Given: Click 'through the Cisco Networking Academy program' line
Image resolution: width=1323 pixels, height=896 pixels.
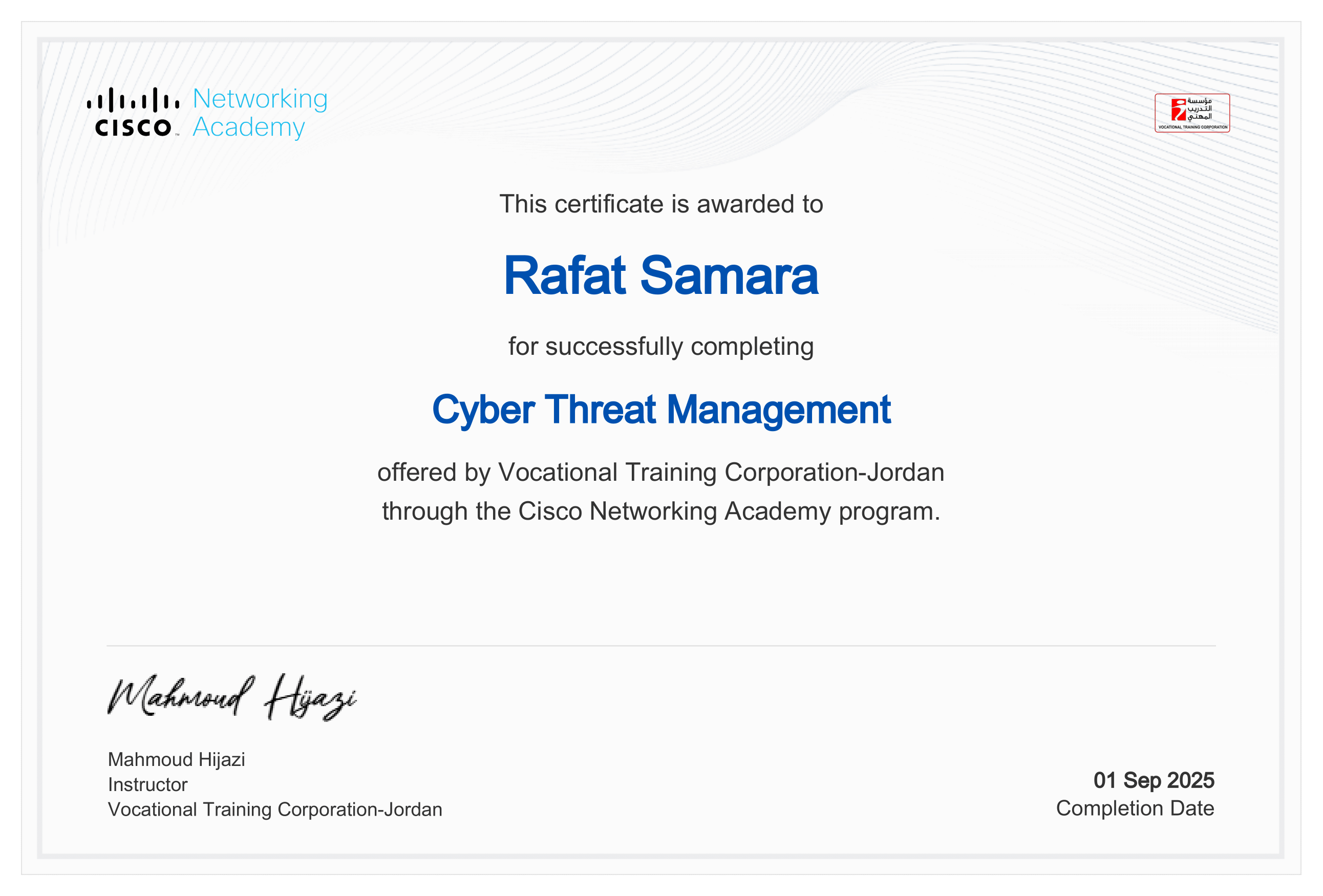Looking at the screenshot, I should (660, 511).
